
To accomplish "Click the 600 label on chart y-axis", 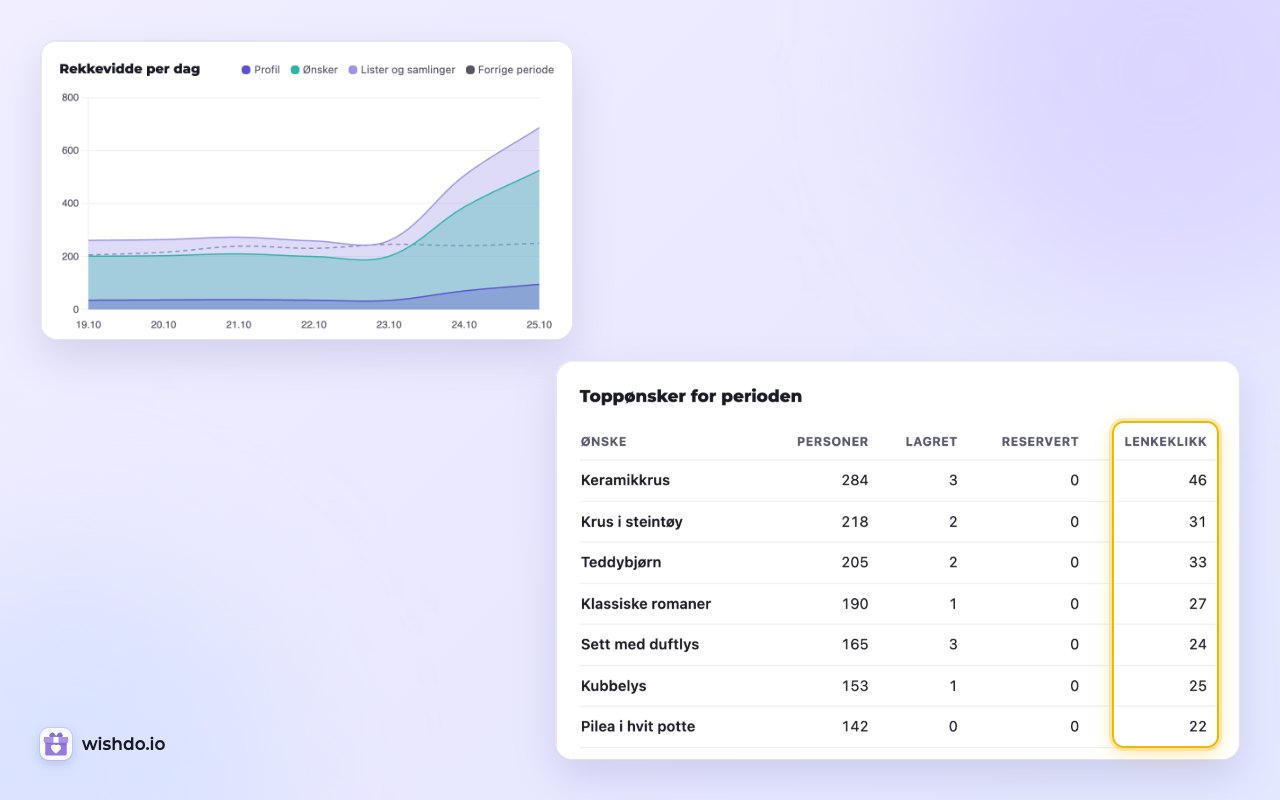I will (x=70, y=151).
